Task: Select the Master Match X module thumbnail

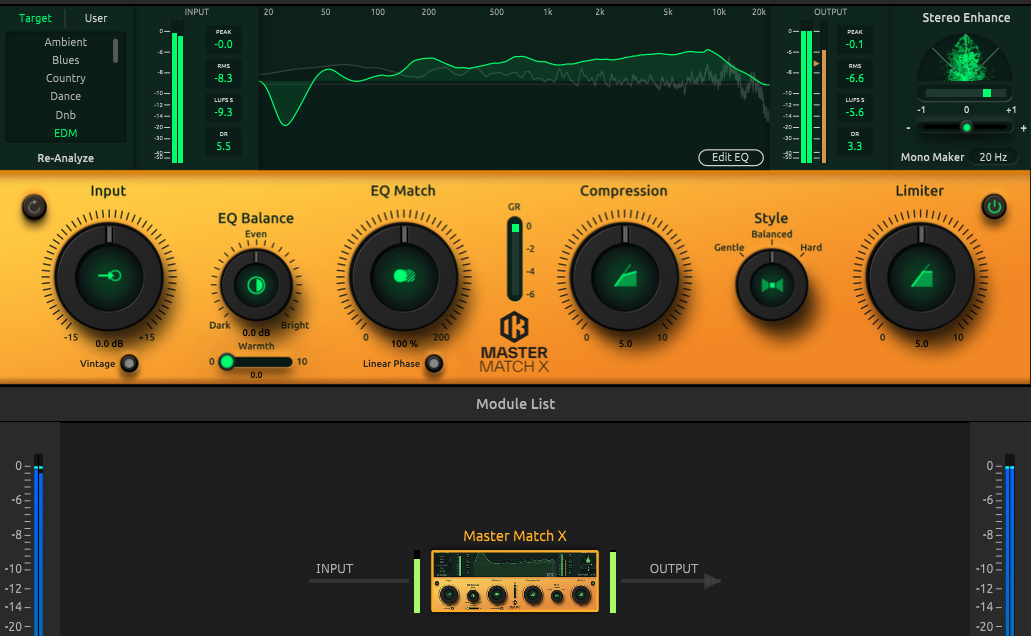Action: 515,581
